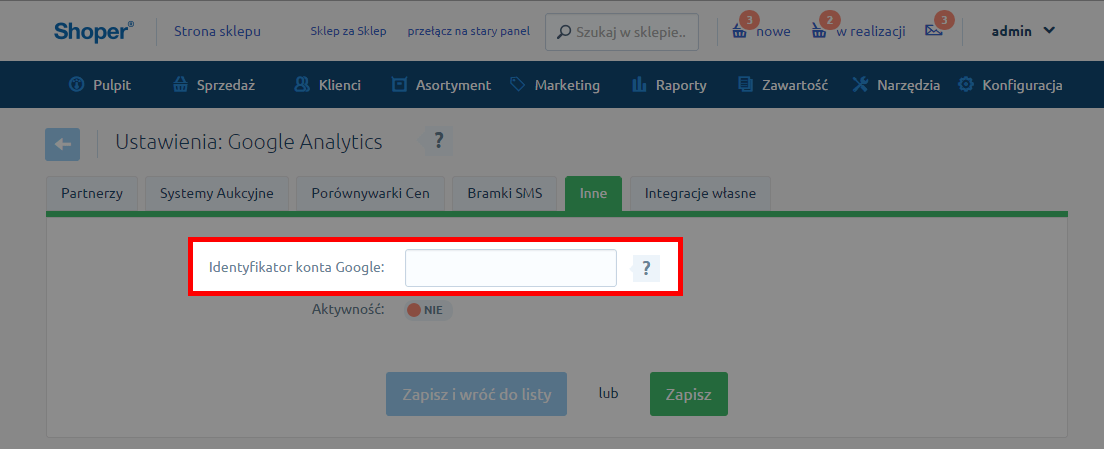Expand the admin user dropdown
This screenshot has height=449, width=1104.
click(x=1023, y=31)
